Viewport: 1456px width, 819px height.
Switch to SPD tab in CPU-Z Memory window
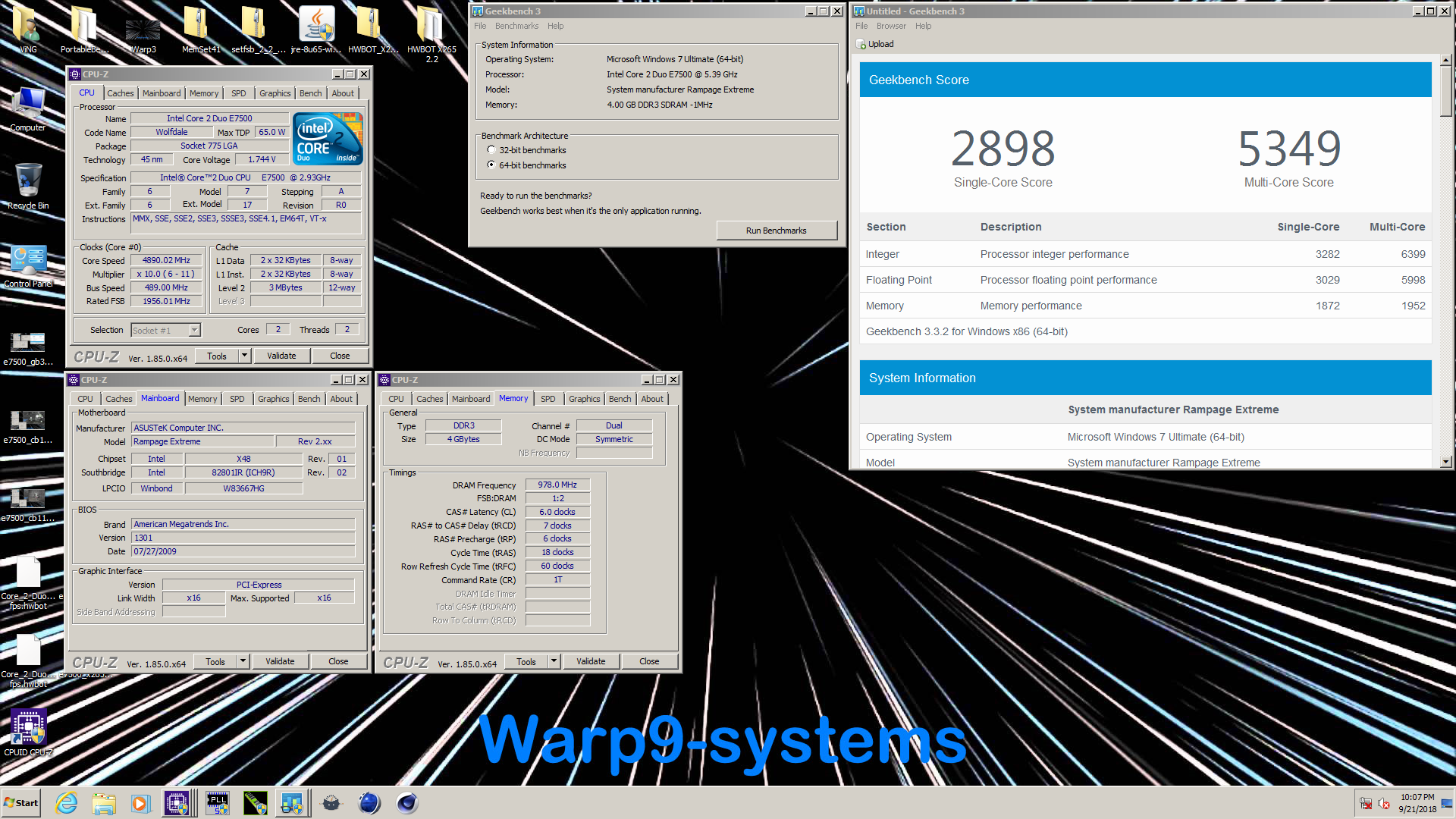[x=548, y=399]
